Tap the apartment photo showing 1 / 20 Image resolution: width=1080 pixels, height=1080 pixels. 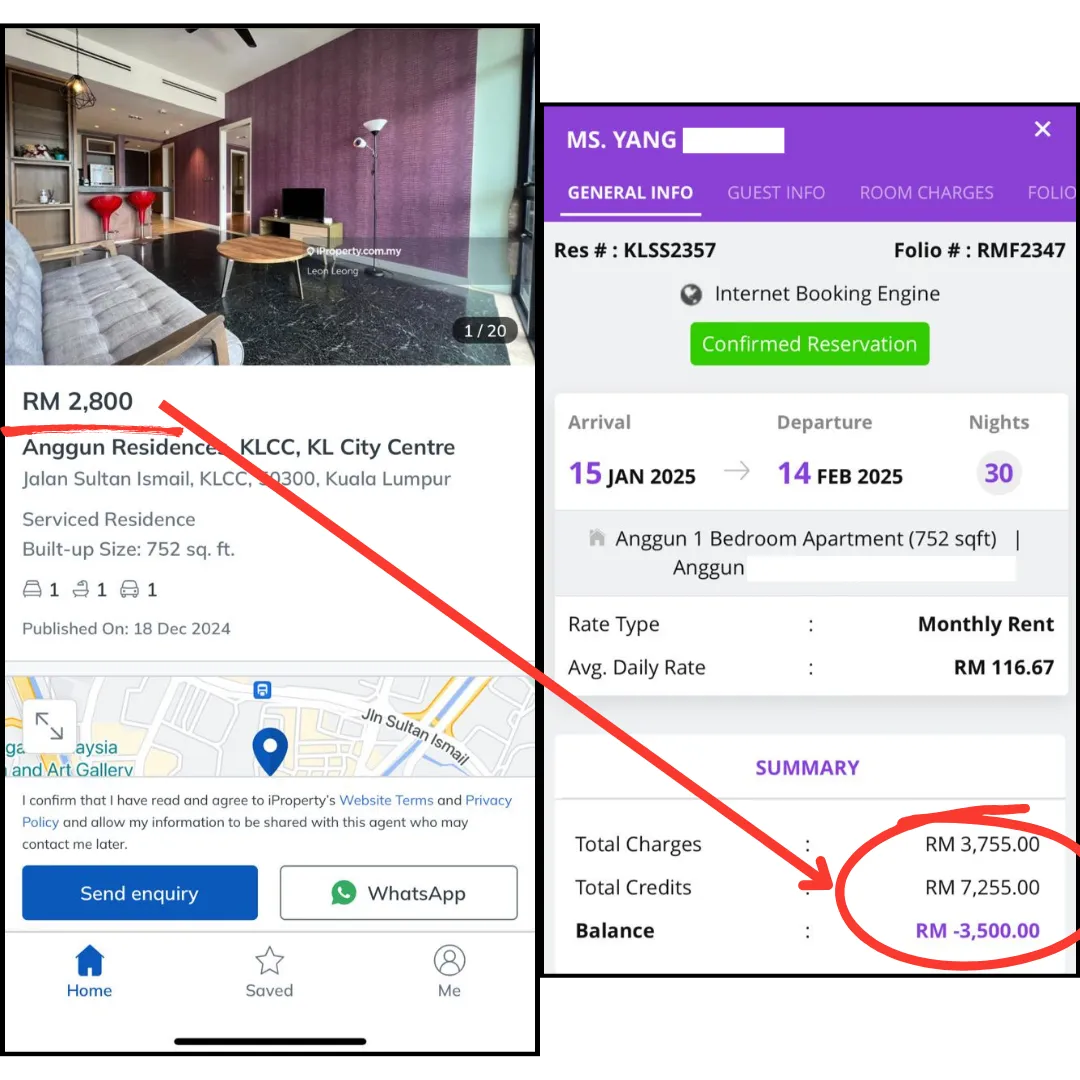tap(269, 196)
